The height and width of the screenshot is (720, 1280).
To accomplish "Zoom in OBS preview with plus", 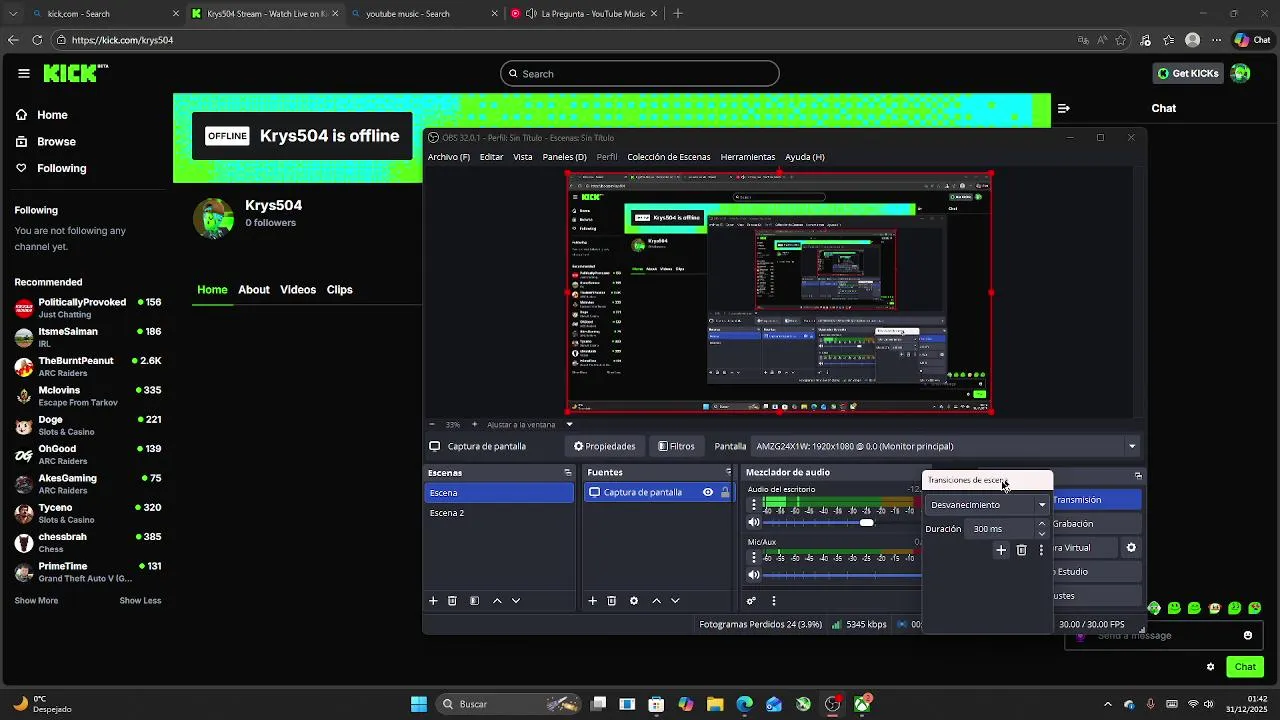I will click(475, 424).
